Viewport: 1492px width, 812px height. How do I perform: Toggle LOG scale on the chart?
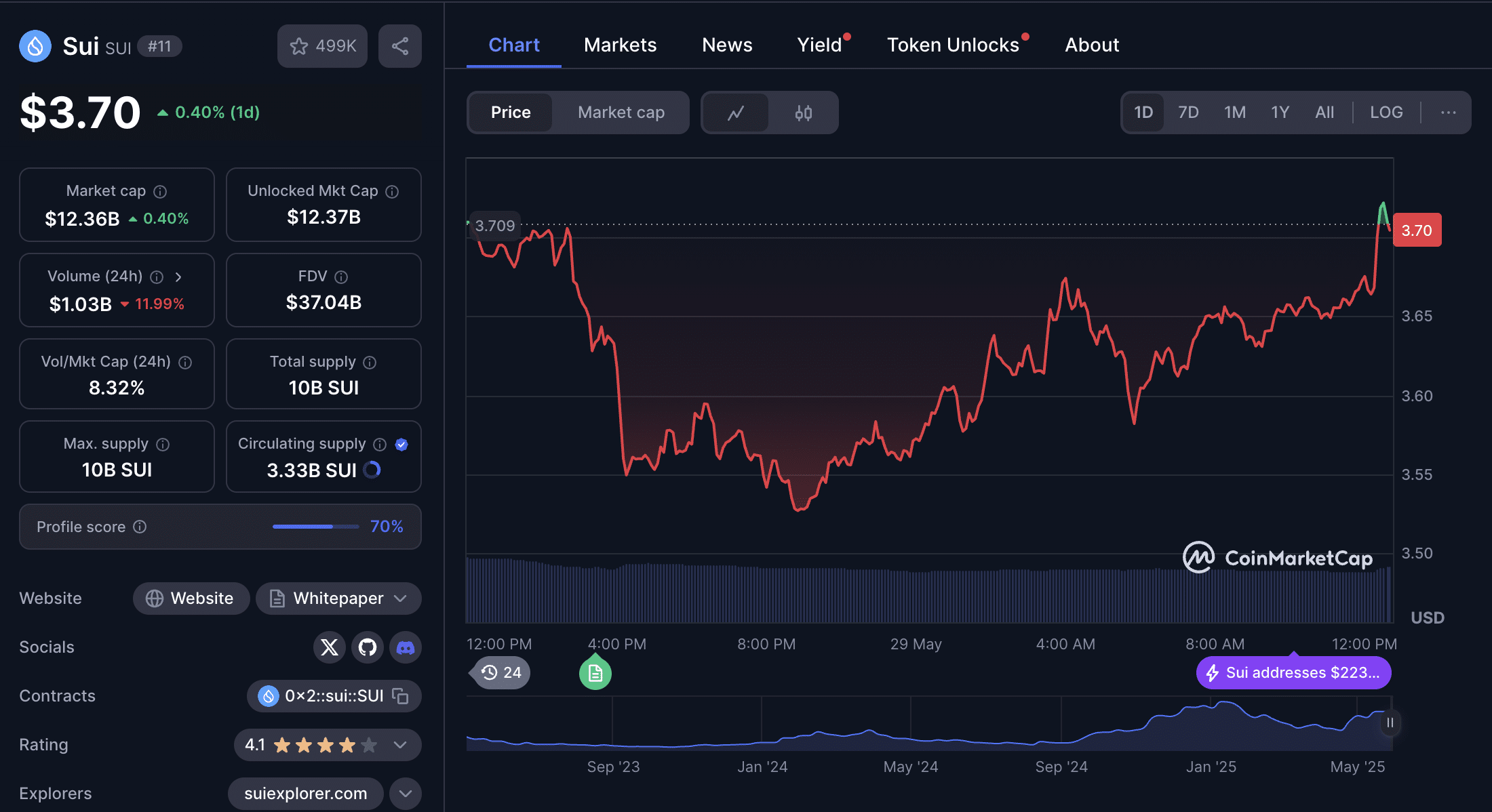(x=1386, y=113)
